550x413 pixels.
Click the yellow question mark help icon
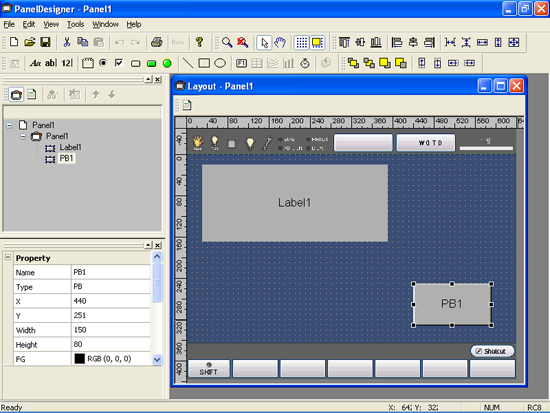[x=200, y=42]
